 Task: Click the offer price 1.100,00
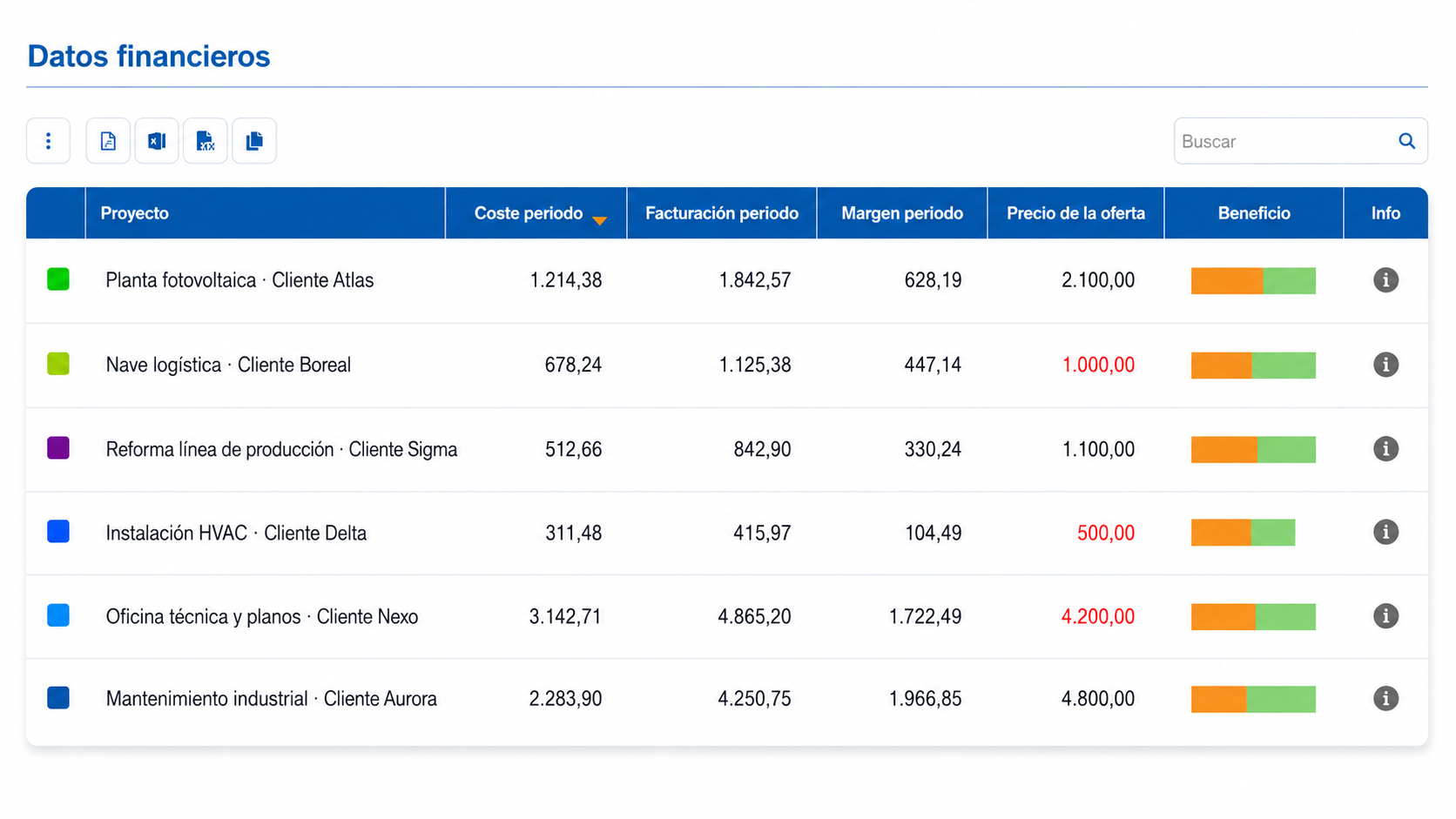click(1098, 449)
